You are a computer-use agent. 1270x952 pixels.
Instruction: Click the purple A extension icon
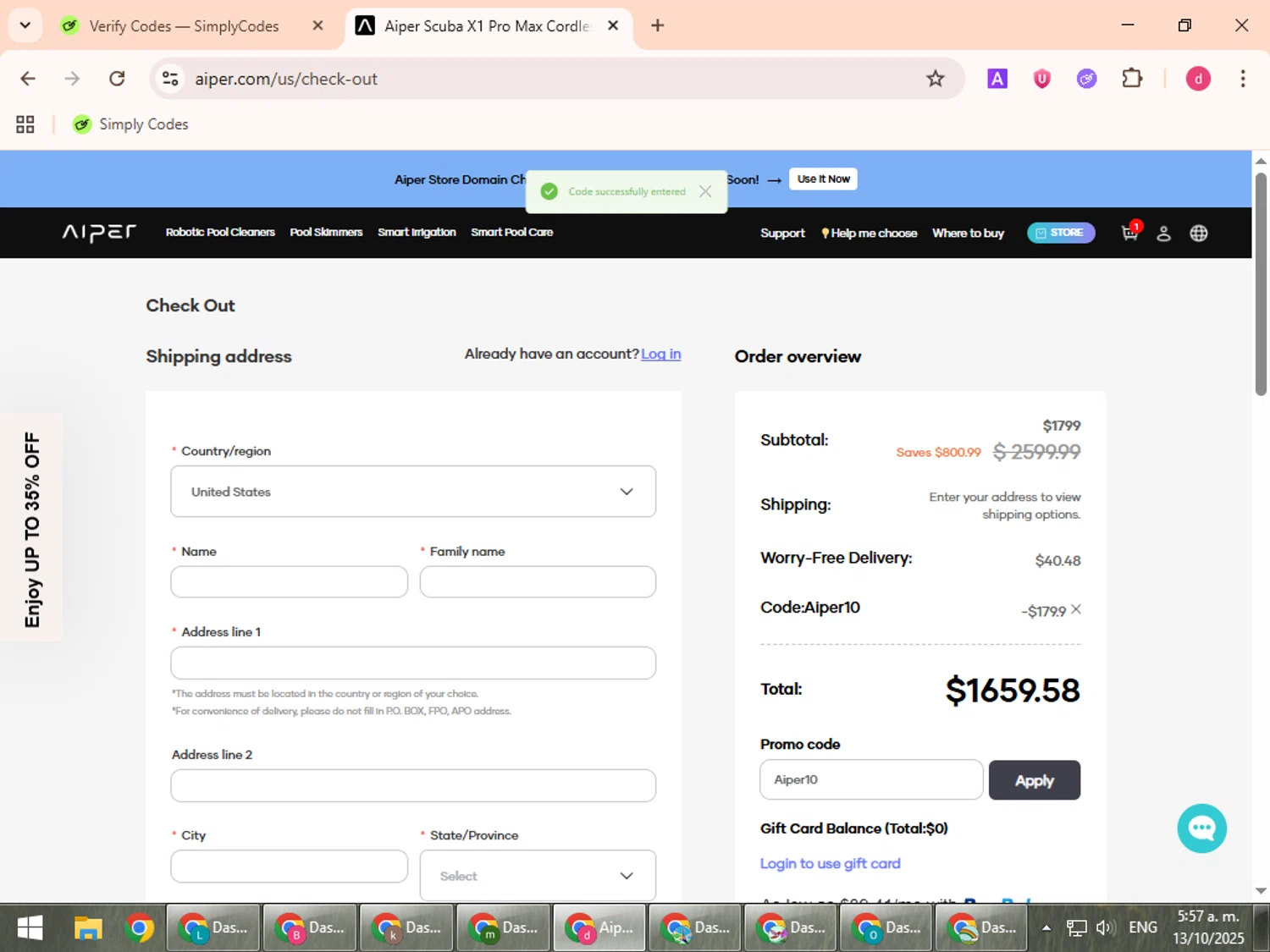(x=997, y=79)
